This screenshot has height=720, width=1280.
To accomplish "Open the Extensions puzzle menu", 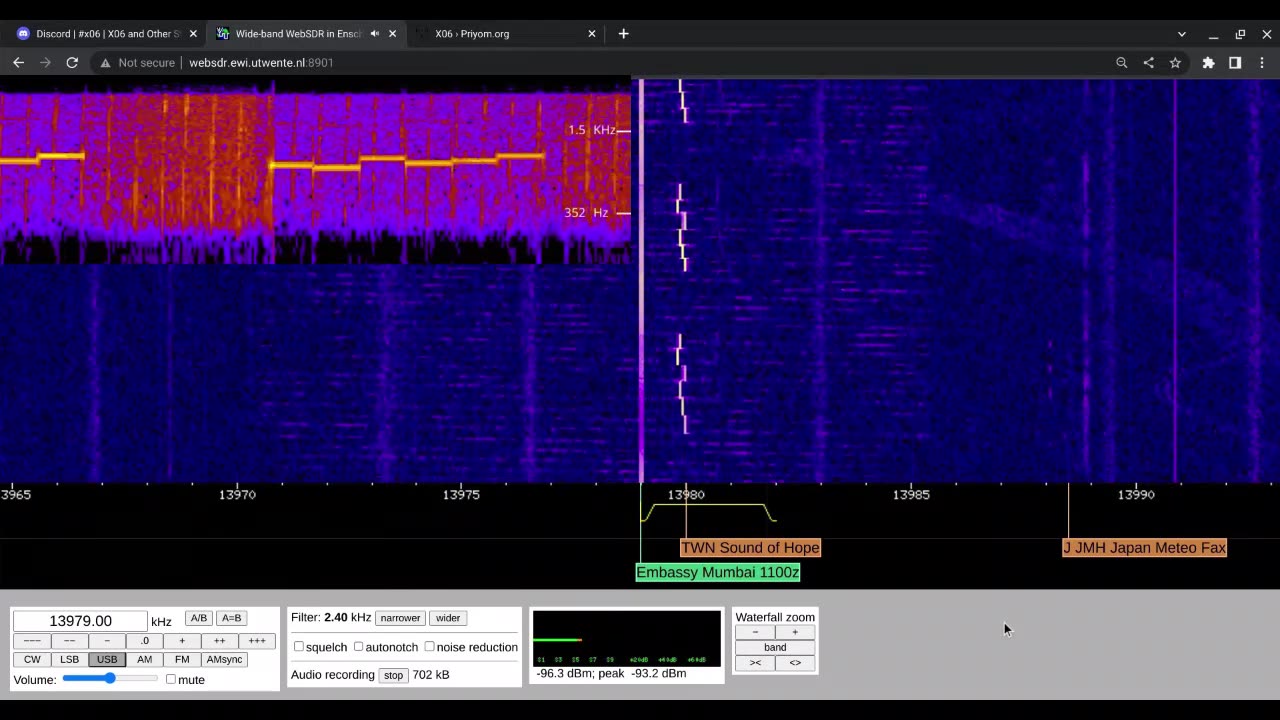I will (1208, 62).
